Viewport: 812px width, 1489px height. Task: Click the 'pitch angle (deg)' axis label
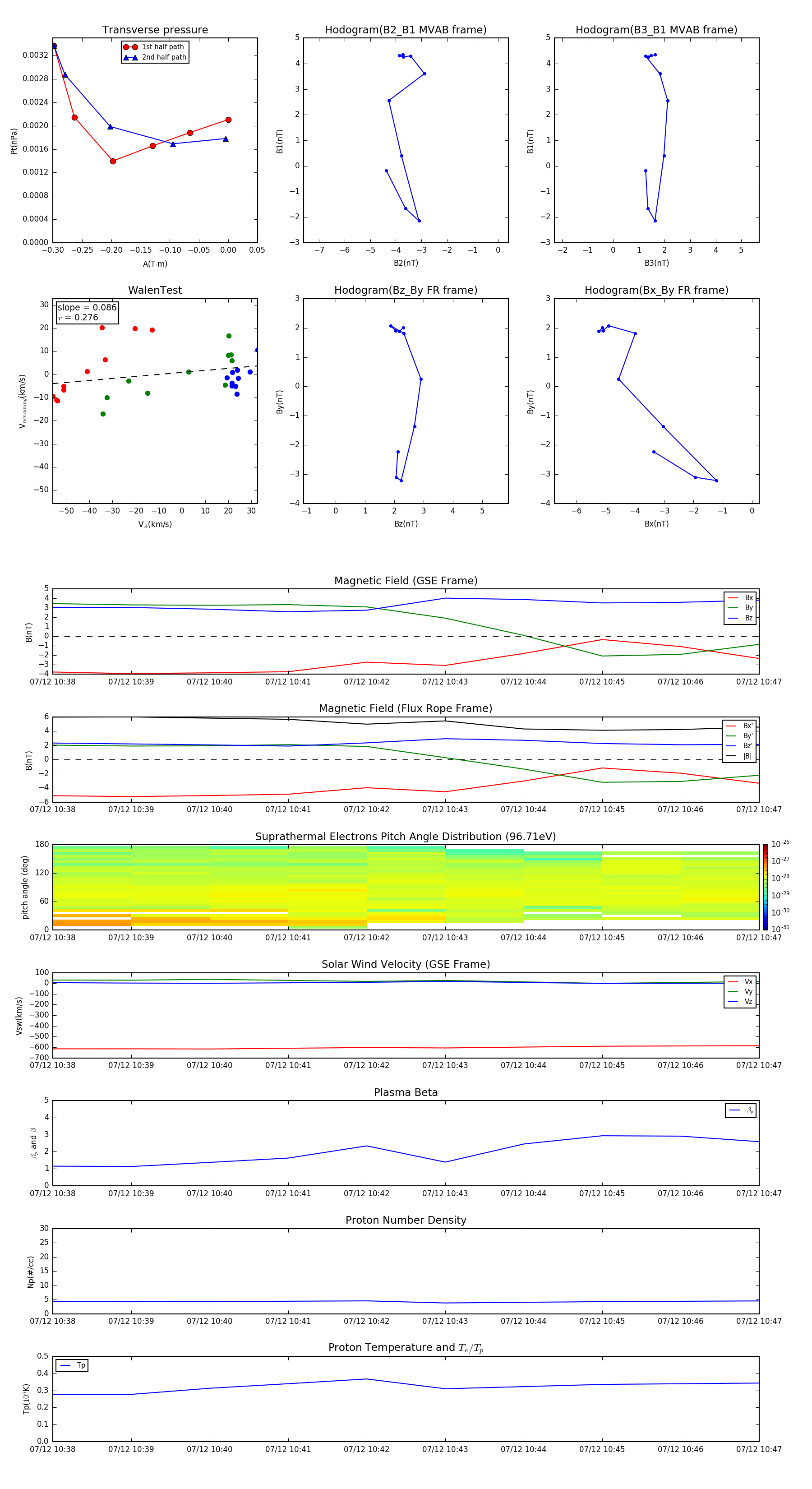[x=25, y=887]
